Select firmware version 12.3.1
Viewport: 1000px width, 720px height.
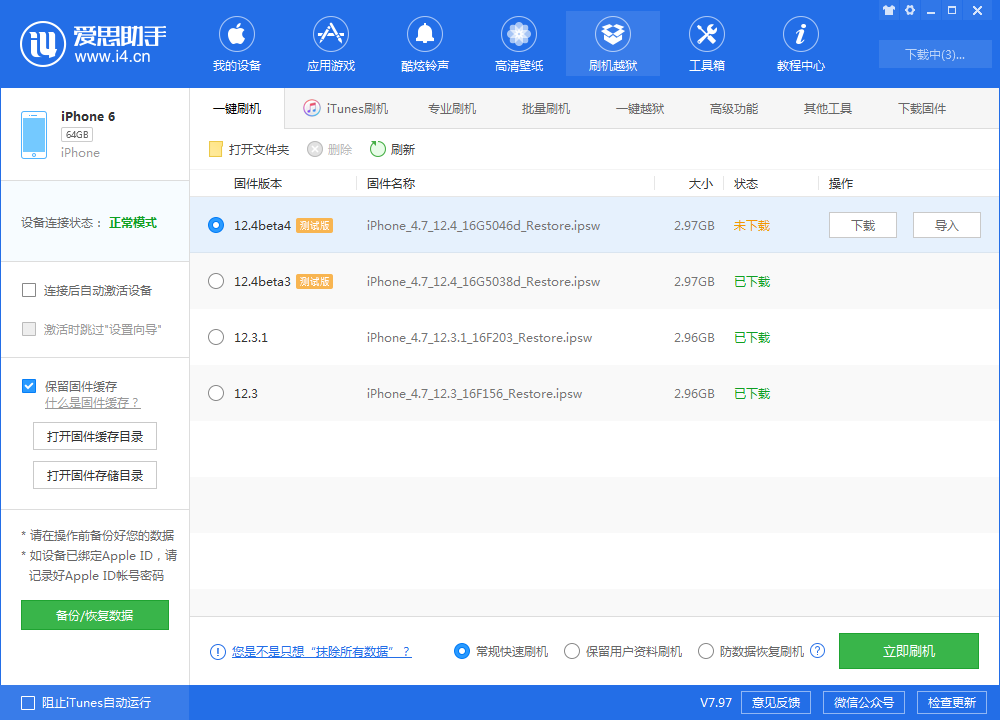click(215, 337)
